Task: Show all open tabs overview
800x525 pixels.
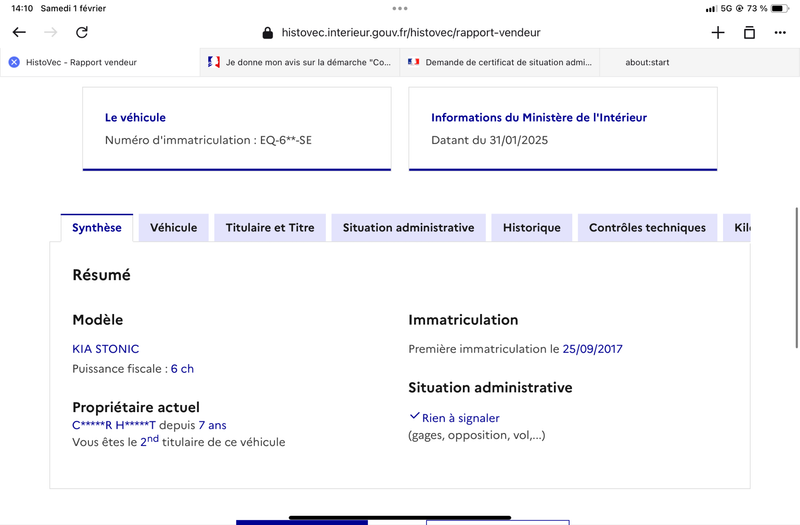Action: [x=749, y=33]
